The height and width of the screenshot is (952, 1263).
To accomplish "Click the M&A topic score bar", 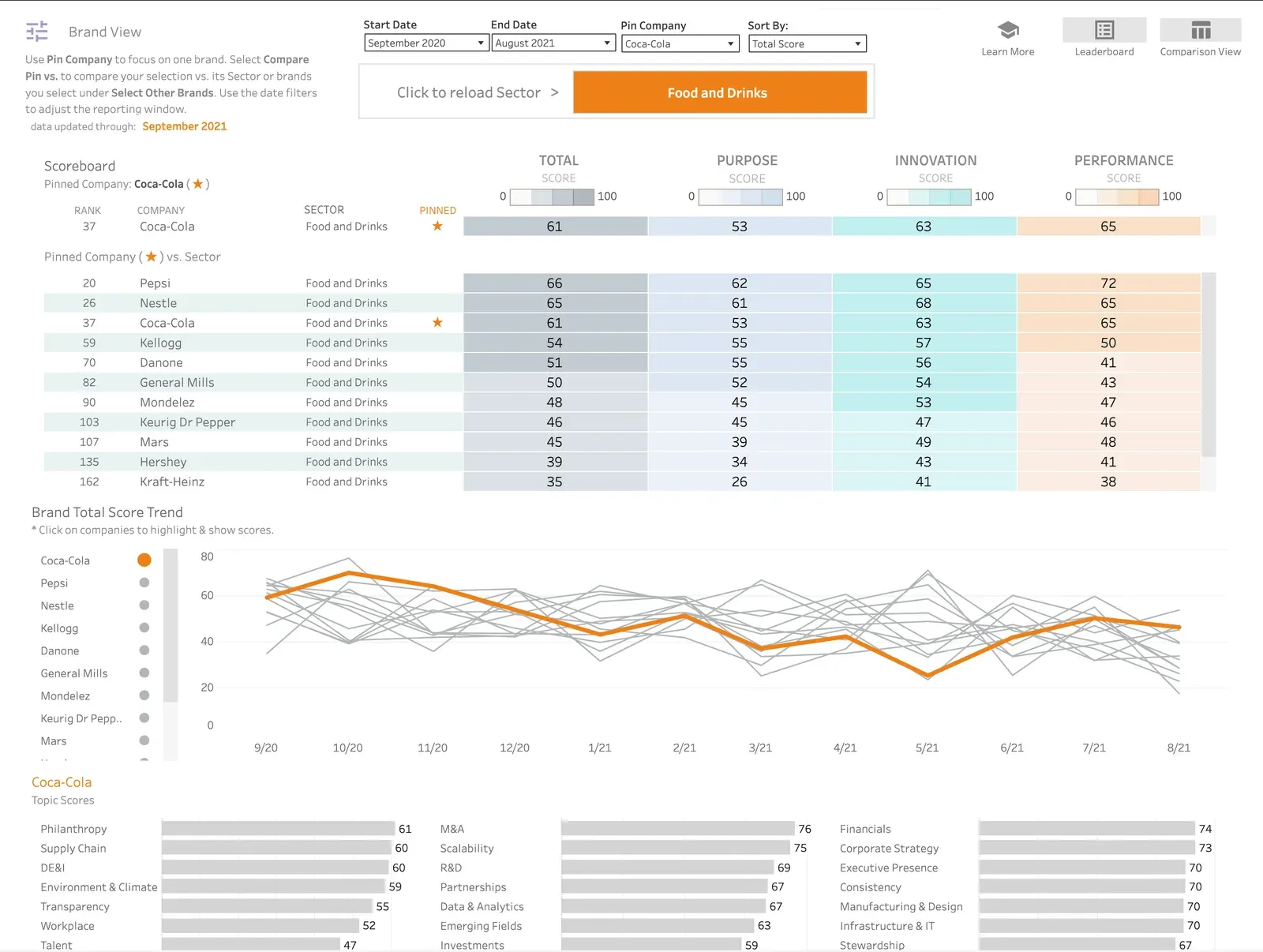I will point(678,829).
